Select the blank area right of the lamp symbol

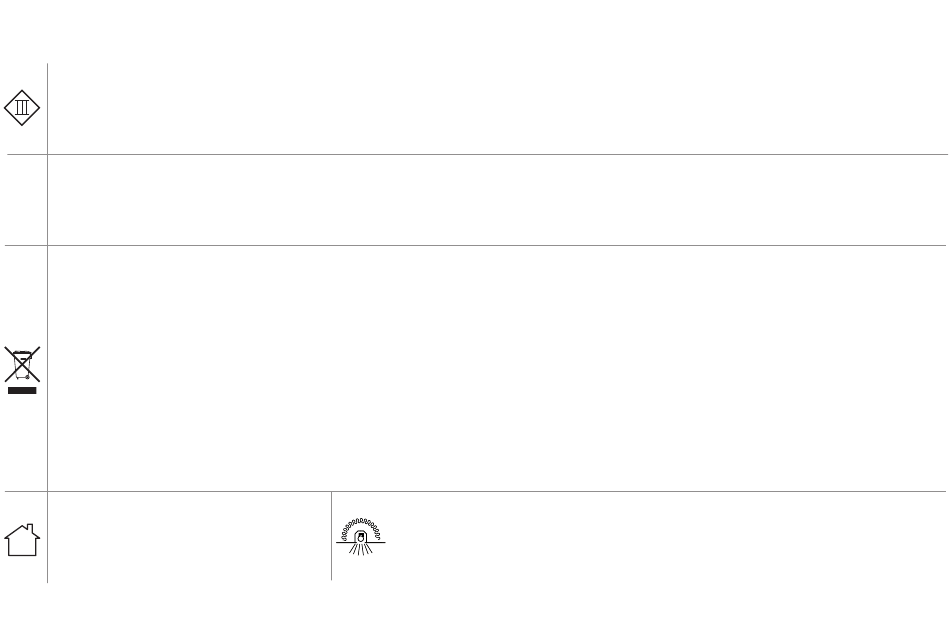[x=666, y=536]
